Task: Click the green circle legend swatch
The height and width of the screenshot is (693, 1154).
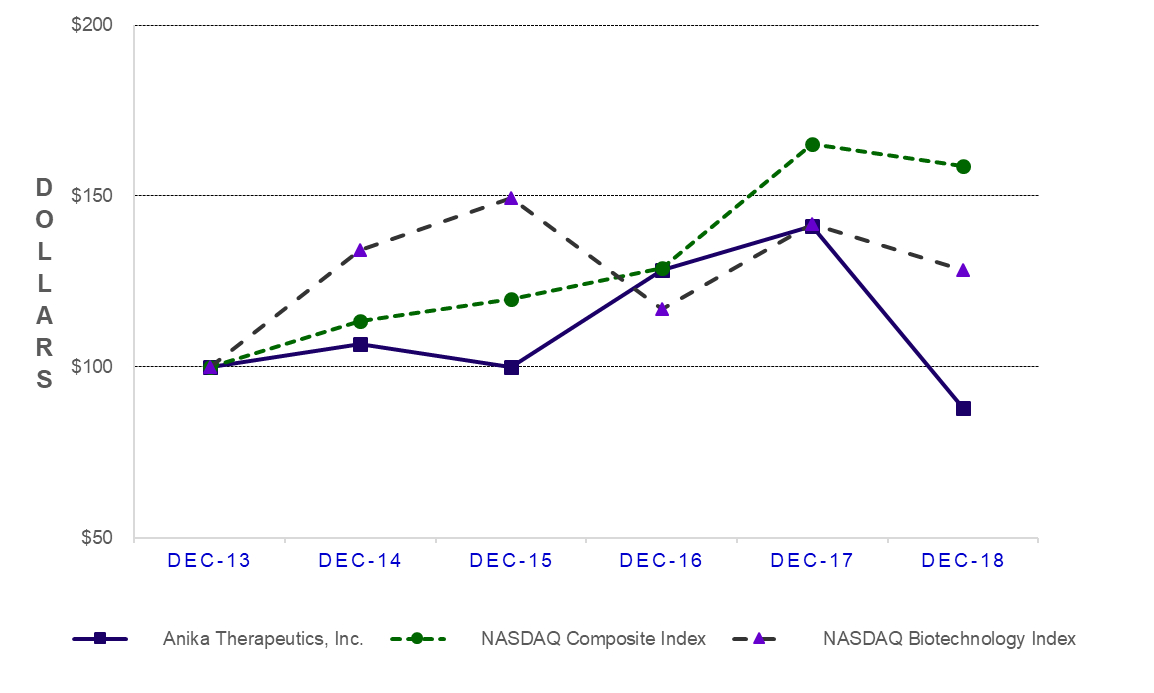Action: tap(418, 639)
